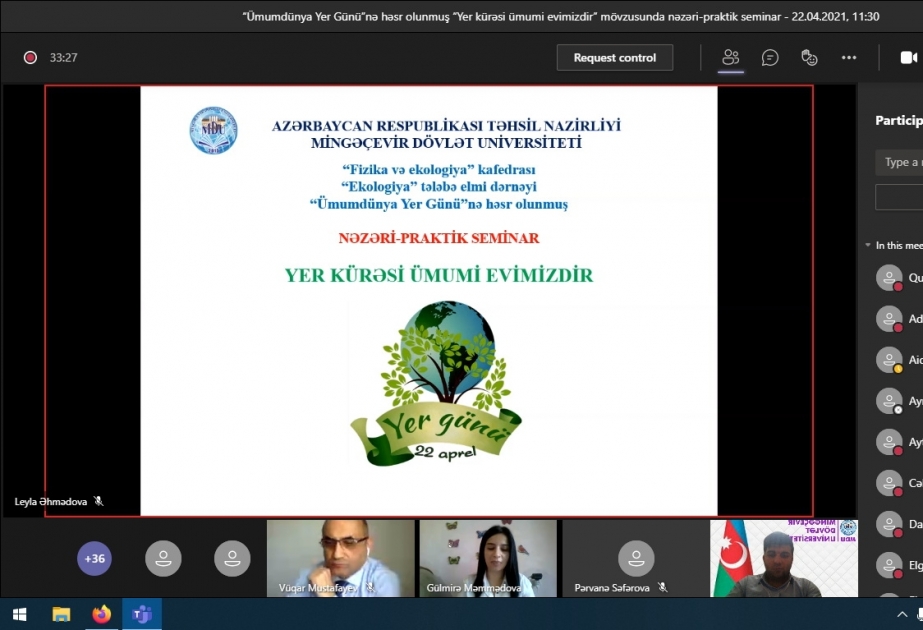Screen dimensions: 923x630
Task: Select the away-status participant avatar beside Aic
Action: (889, 360)
